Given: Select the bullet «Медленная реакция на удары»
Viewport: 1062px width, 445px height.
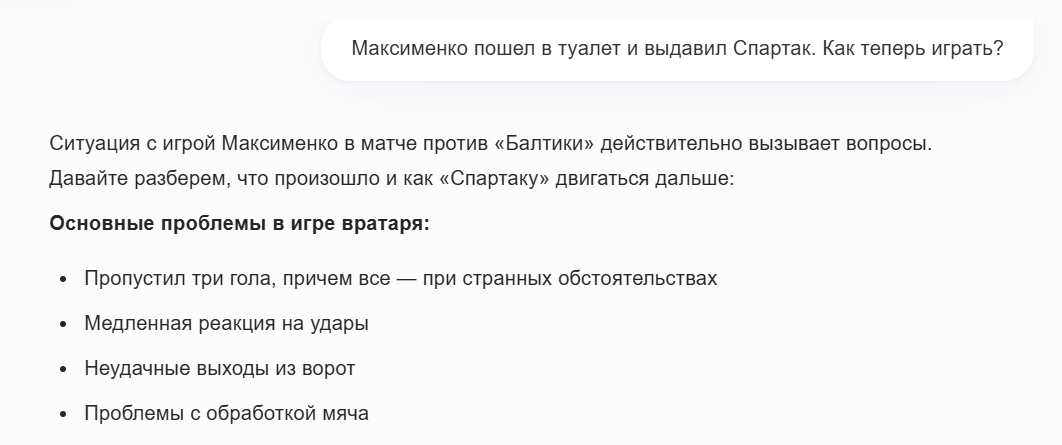Looking at the screenshot, I should [x=227, y=323].
